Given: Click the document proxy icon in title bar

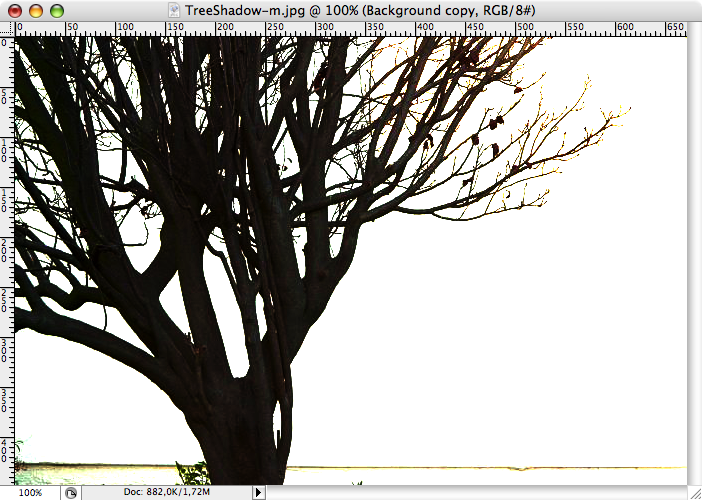Looking at the screenshot, I should pyautogui.click(x=174, y=10).
